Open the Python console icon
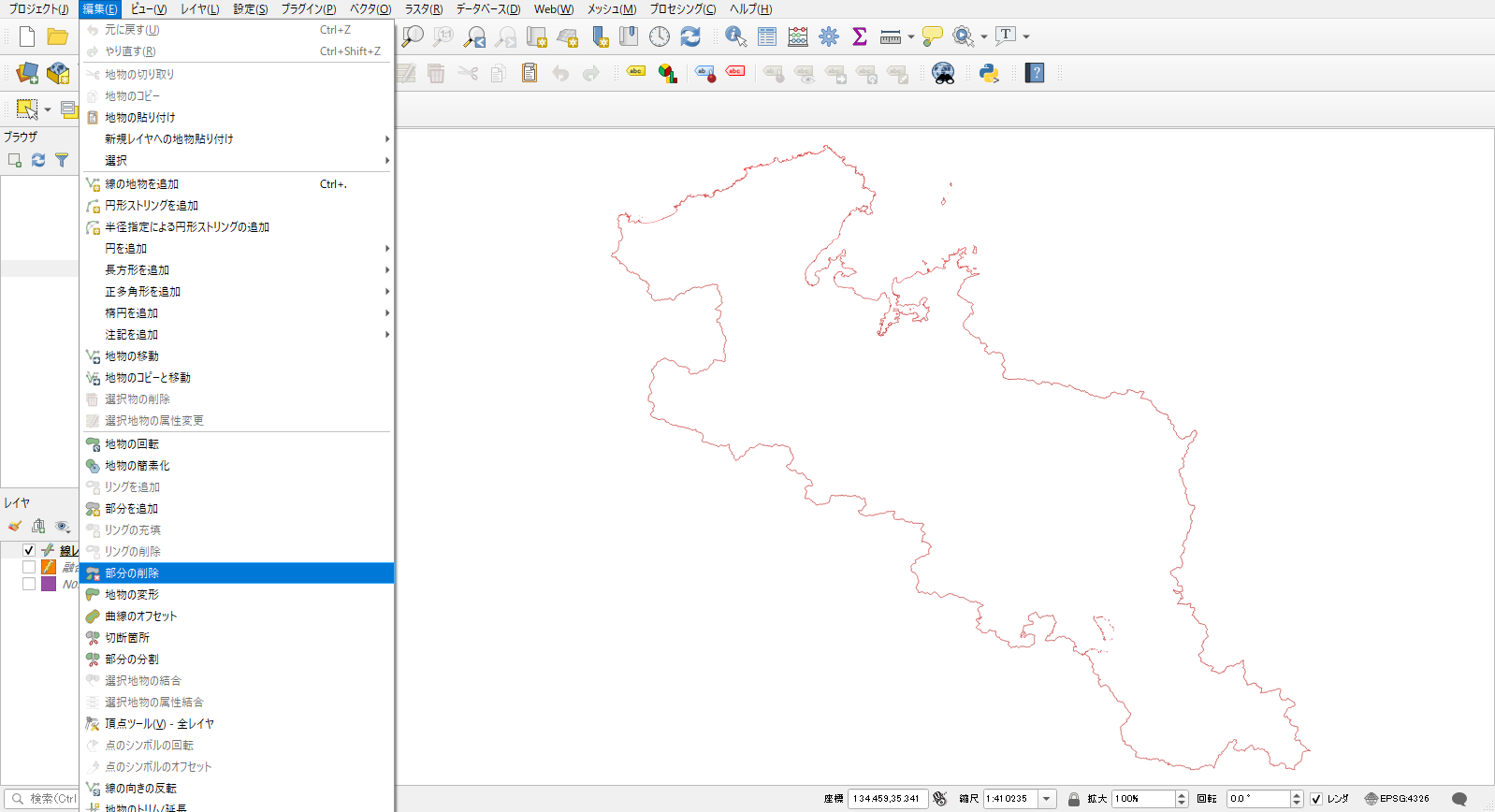The image size is (1495, 812). click(x=989, y=73)
